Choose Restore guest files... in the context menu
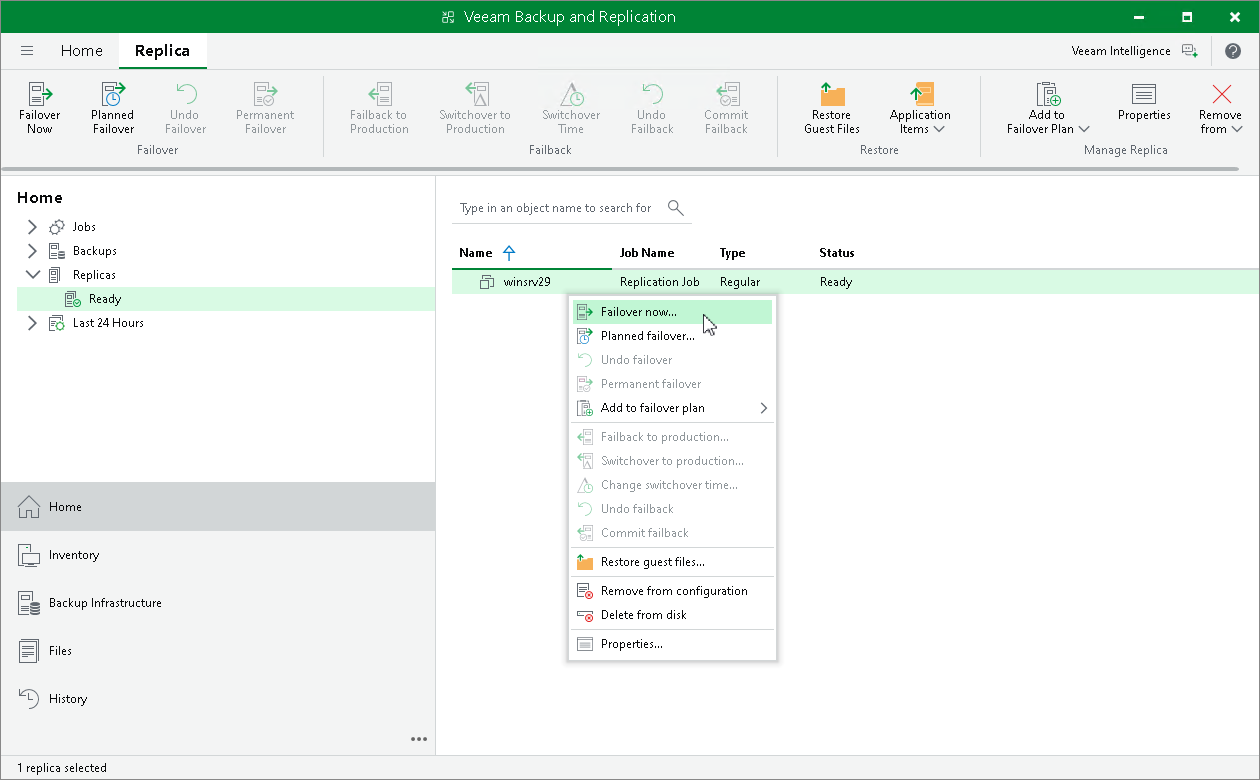Screen dimensions: 1260x780 point(672,562)
